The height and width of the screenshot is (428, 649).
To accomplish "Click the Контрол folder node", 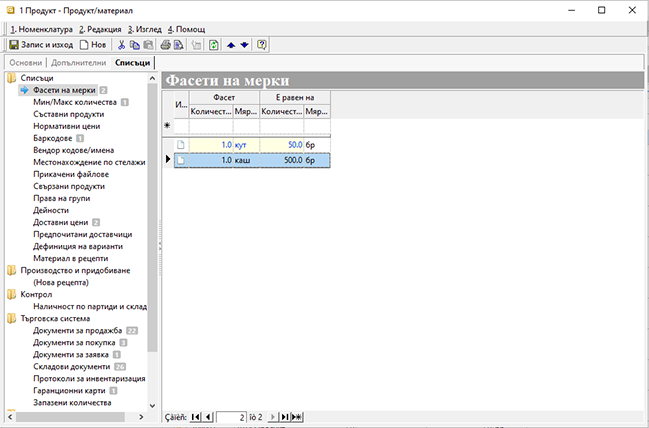I will [36, 294].
